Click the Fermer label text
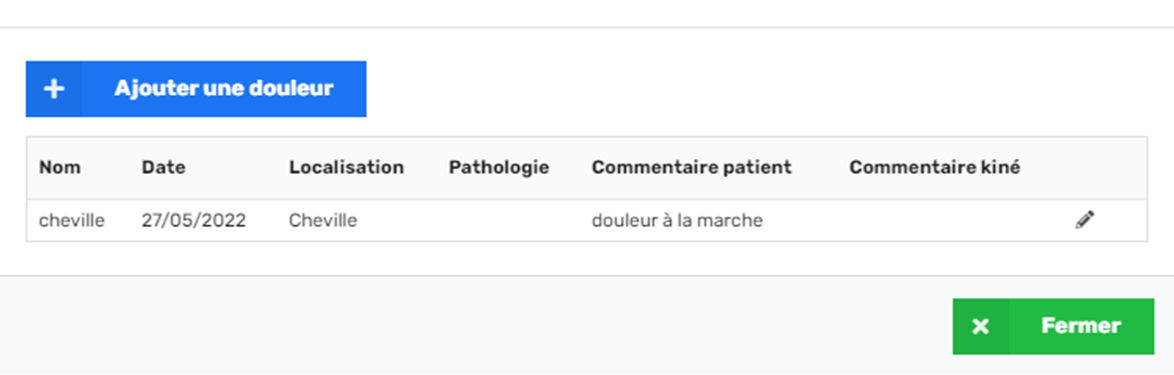 [1081, 326]
